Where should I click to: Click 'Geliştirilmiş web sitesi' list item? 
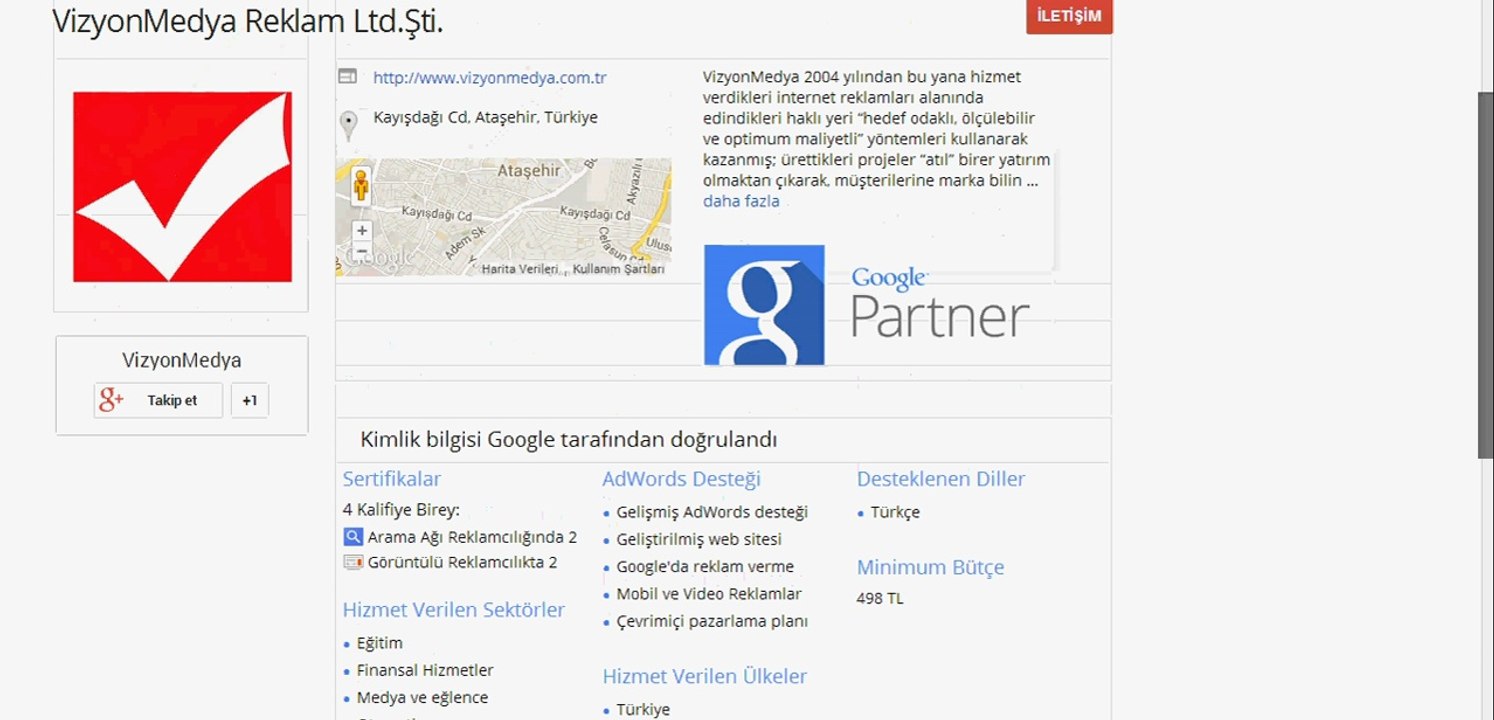[699, 539]
